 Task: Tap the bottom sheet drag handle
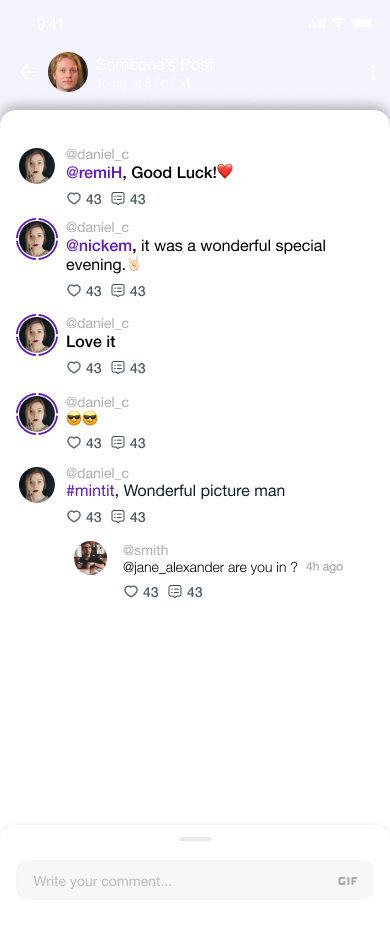(195, 839)
